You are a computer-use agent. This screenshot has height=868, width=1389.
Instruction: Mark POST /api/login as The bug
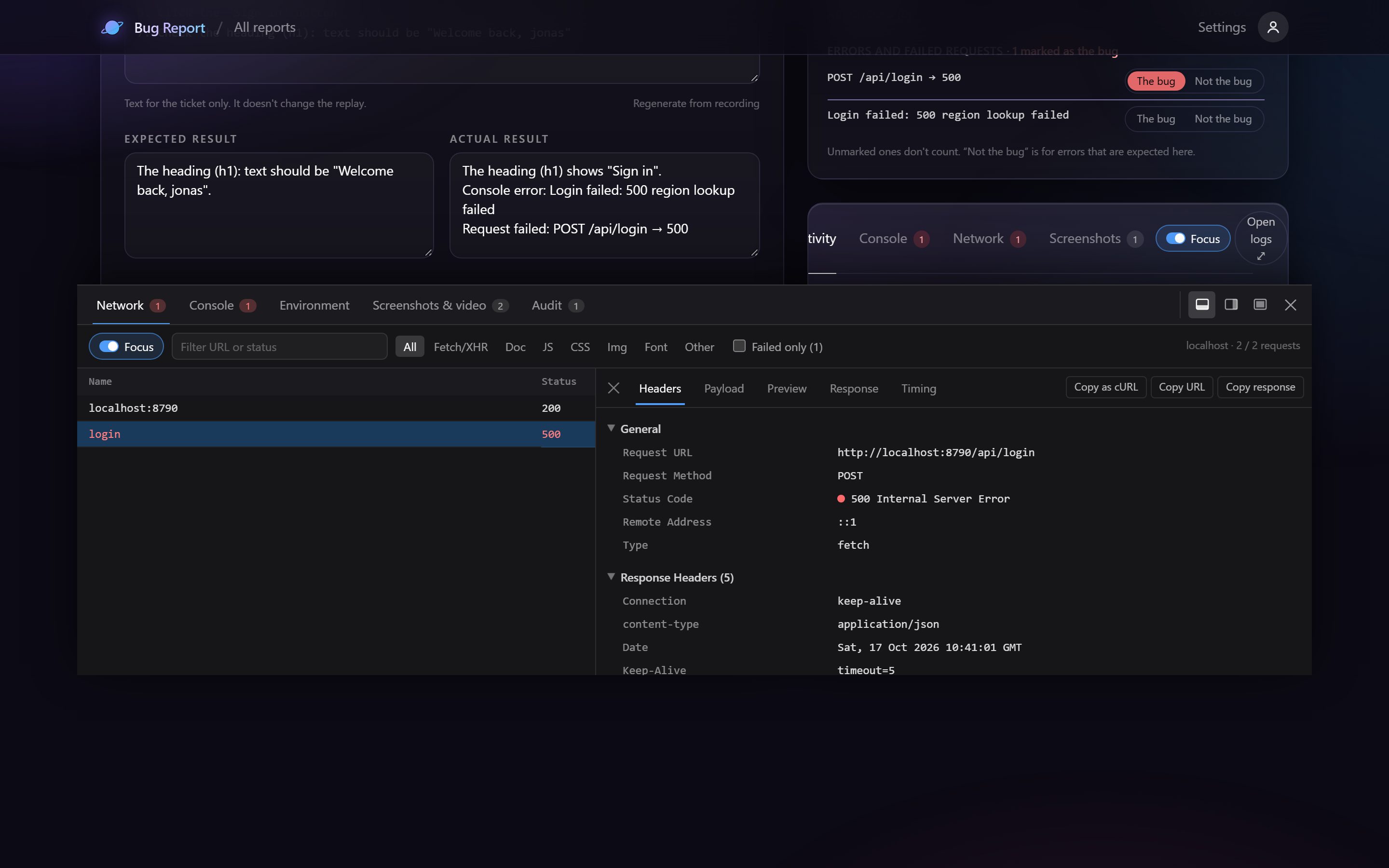pyautogui.click(x=1156, y=81)
